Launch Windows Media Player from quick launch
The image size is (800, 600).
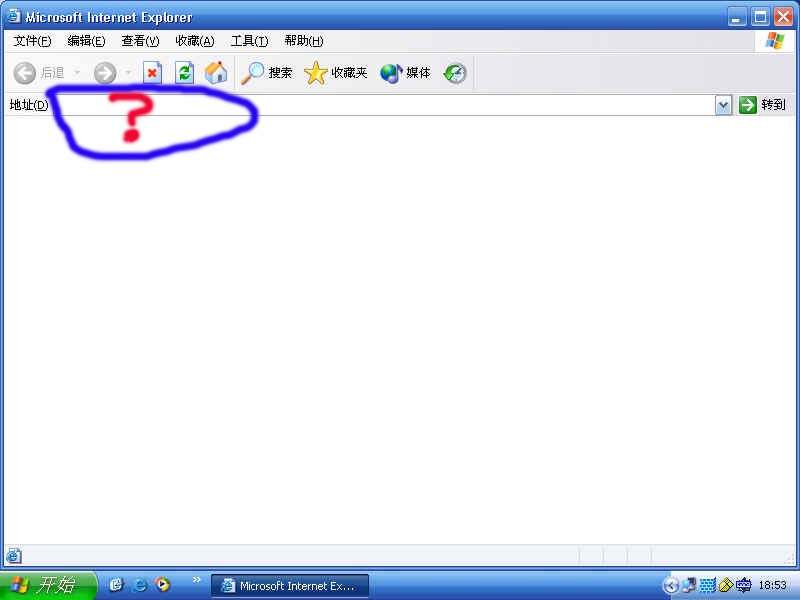click(163, 584)
